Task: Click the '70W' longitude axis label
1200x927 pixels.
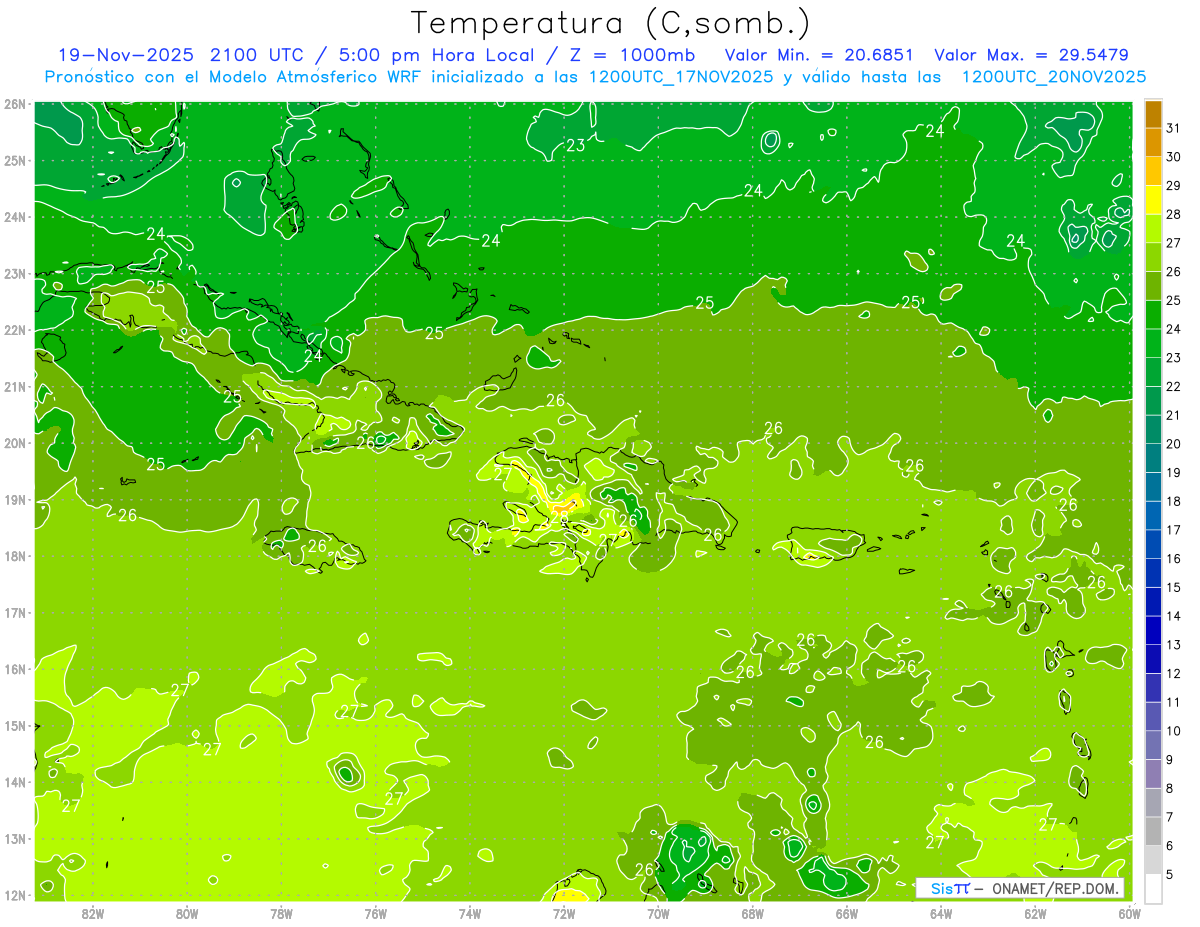Action: coord(658,913)
